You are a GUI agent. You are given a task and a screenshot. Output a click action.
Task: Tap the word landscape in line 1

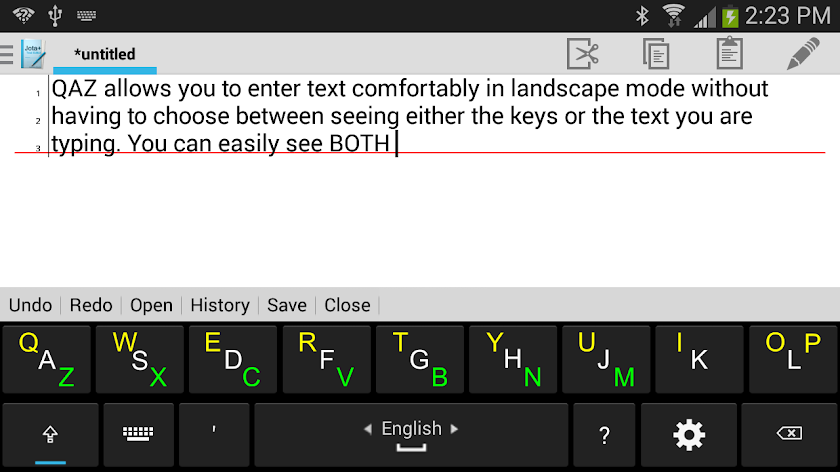click(x=565, y=88)
